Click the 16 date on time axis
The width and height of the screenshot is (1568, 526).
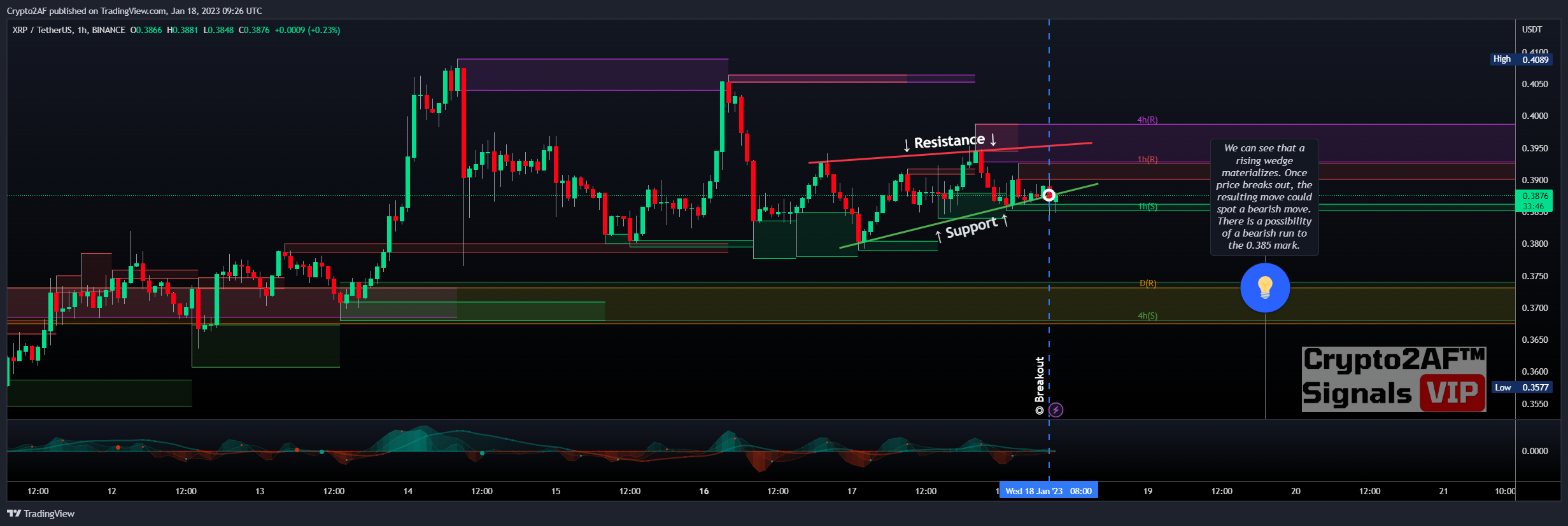[704, 491]
